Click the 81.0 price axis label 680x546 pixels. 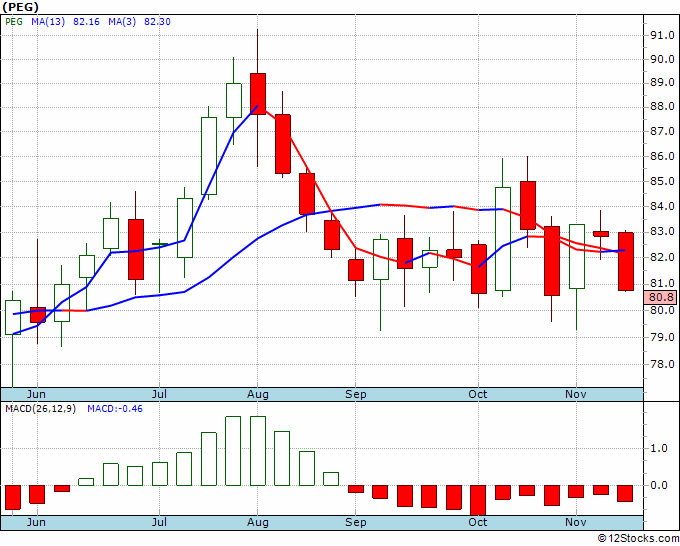coord(662,283)
